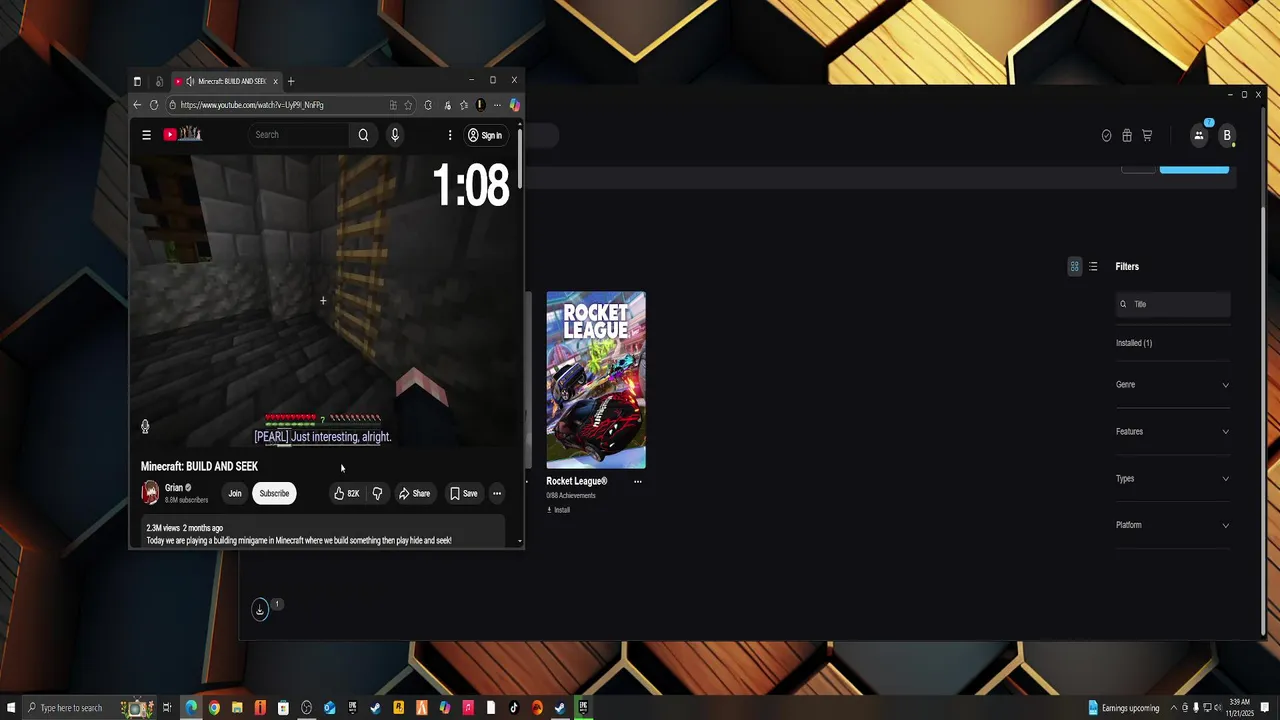The width and height of the screenshot is (1280, 720).
Task: Share the Minecraft video
Action: click(x=414, y=493)
